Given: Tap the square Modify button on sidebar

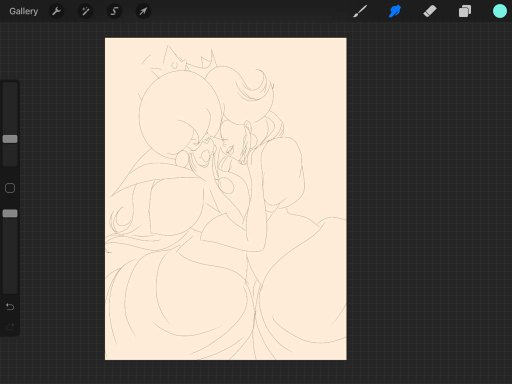Looking at the screenshot, I should (10, 188).
